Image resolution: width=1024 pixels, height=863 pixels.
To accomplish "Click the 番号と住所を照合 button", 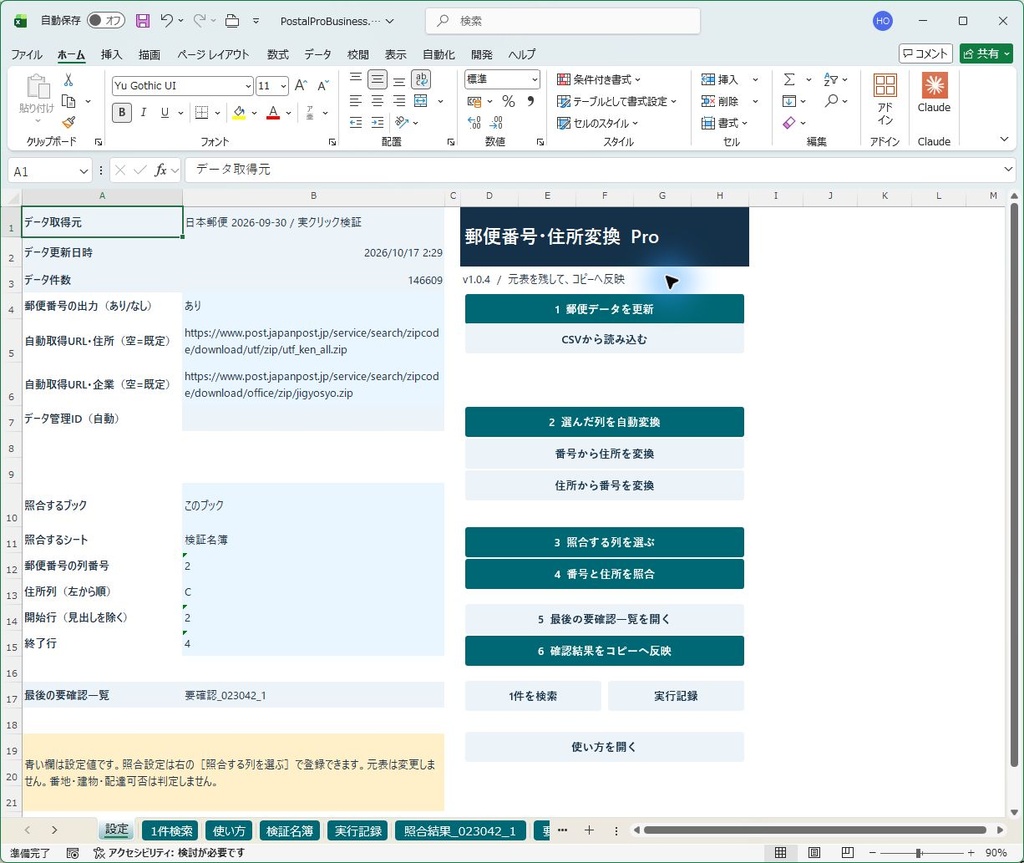I will point(604,574).
